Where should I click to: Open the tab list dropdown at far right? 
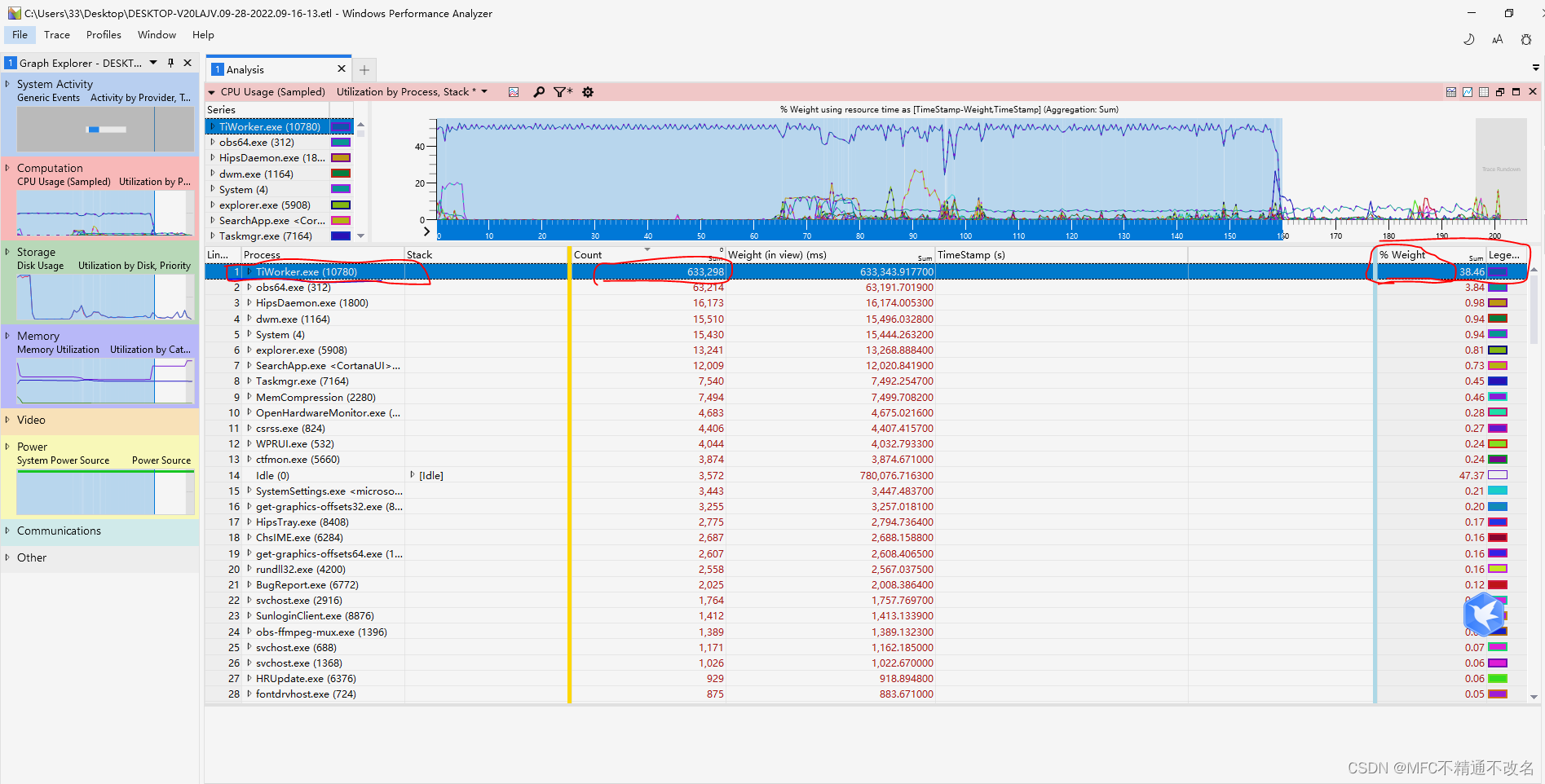coord(1536,68)
